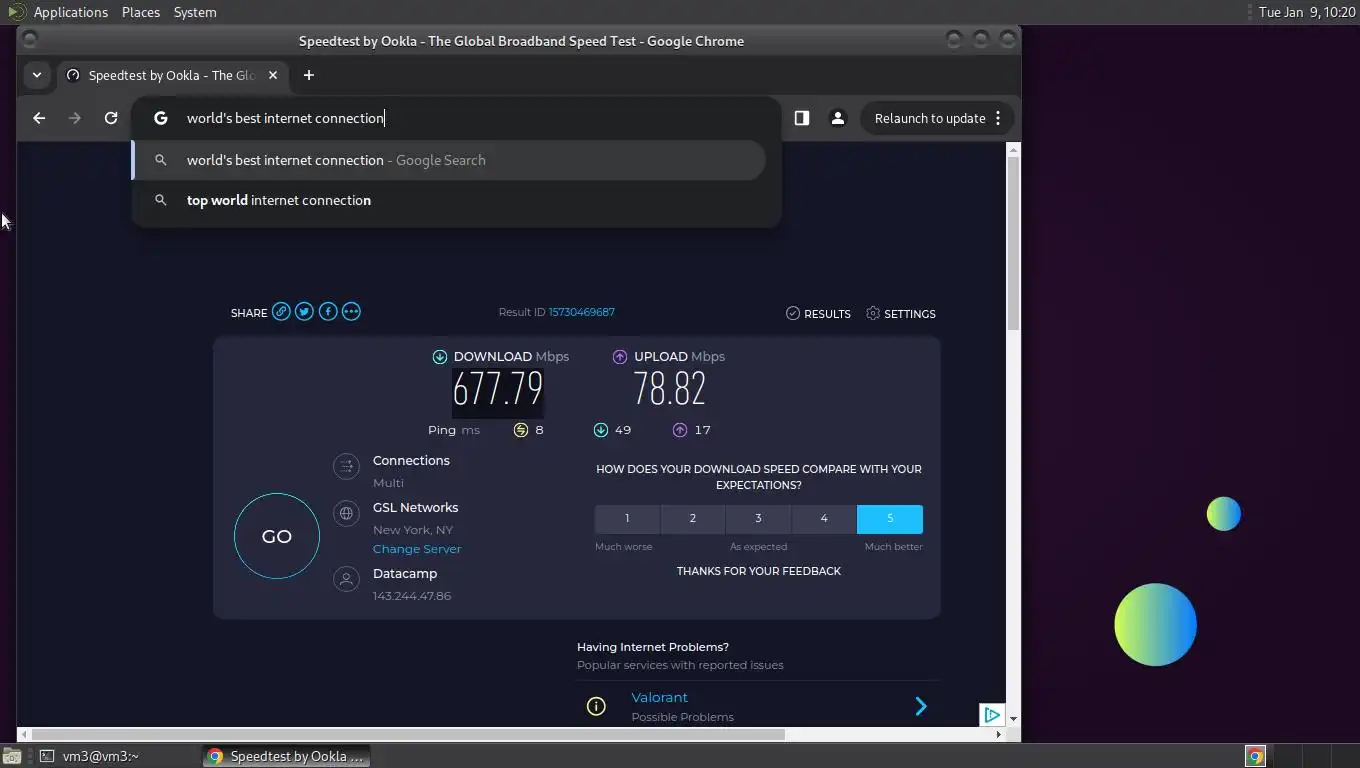This screenshot has width=1360, height=768.
Task: Expand the tab search dropdown arrow
Action: (x=37, y=75)
